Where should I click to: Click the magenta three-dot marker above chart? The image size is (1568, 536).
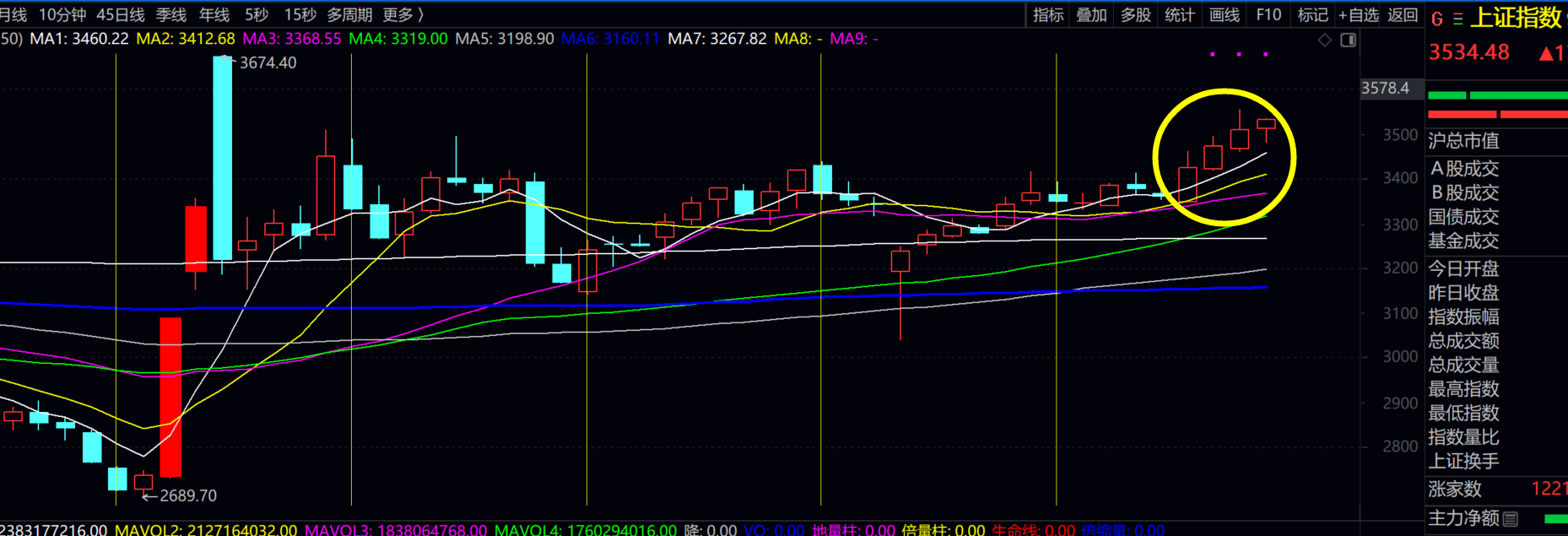tap(1239, 54)
